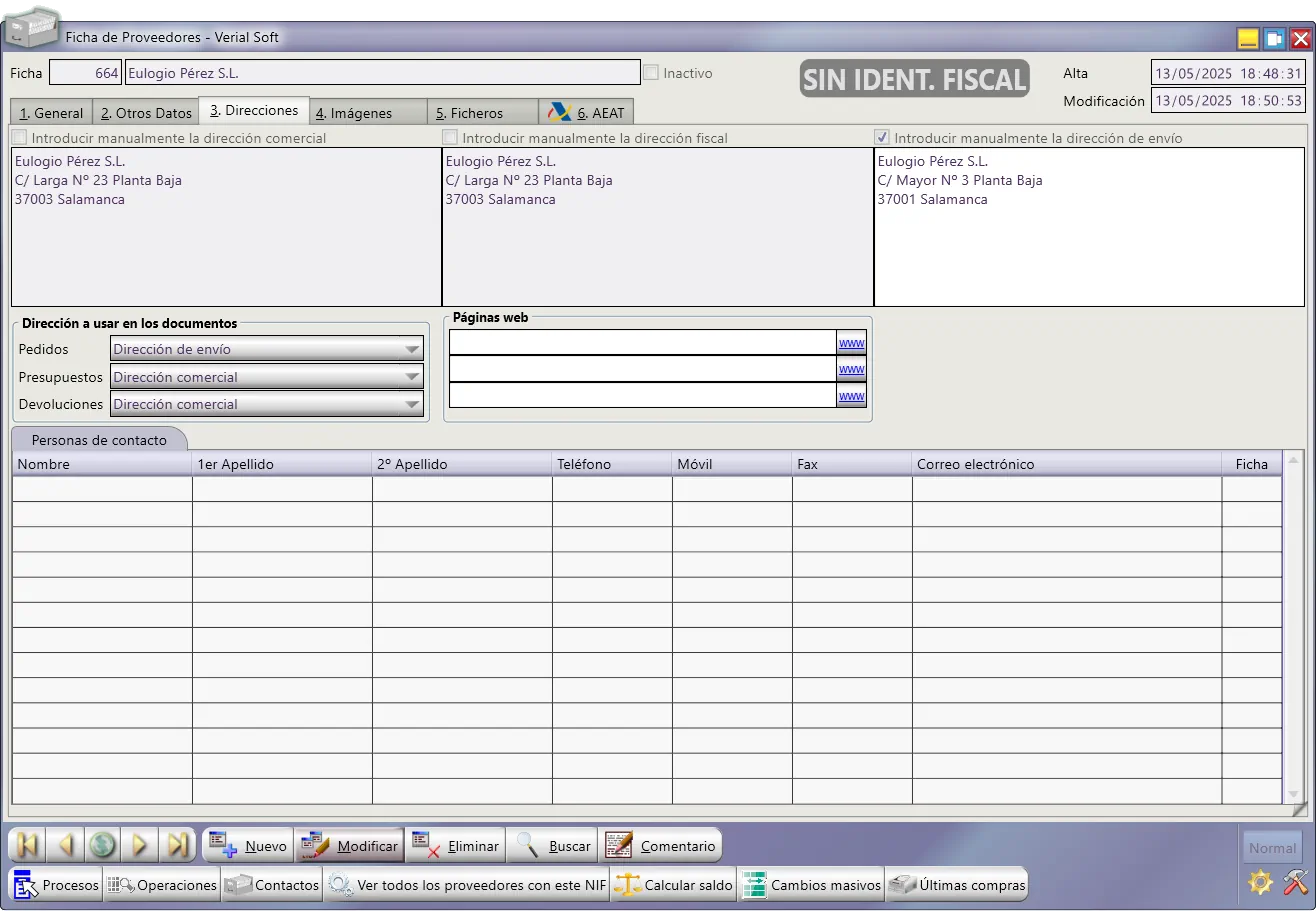Screen dimensions: 1316x911
Task: Click the hammer and wrench tools icon
Action: tap(1295, 882)
